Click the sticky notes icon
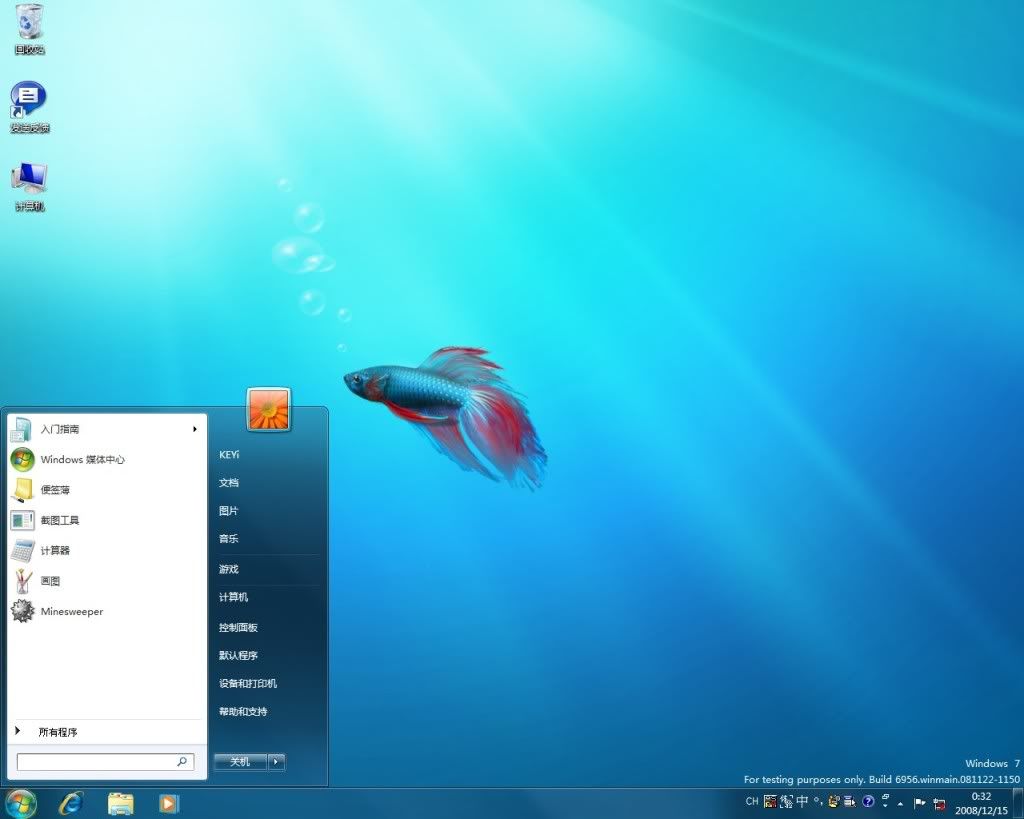 tap(23, 490)
